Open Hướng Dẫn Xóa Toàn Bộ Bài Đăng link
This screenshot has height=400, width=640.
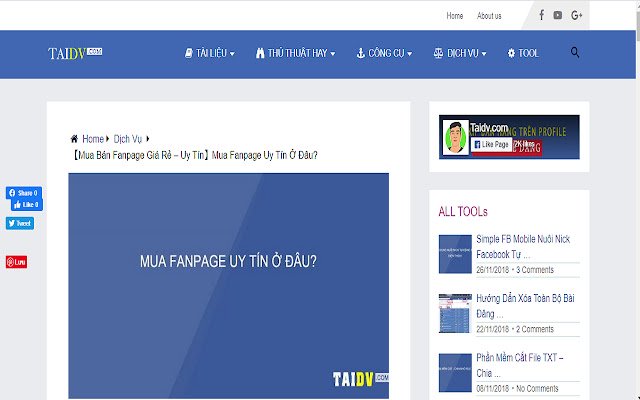(525, 306)
